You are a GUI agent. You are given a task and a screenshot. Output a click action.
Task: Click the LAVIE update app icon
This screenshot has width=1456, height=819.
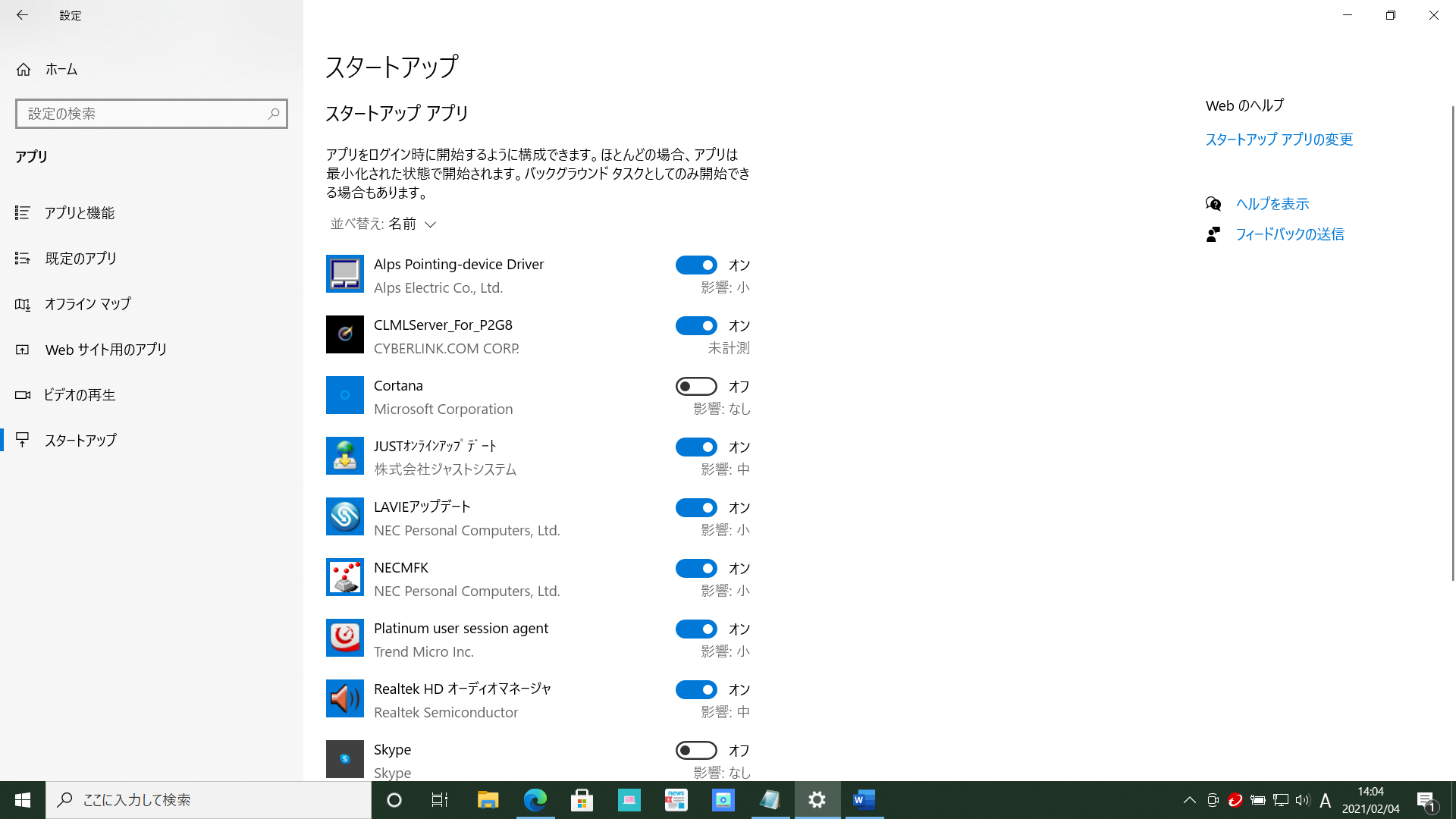[344, 516]
